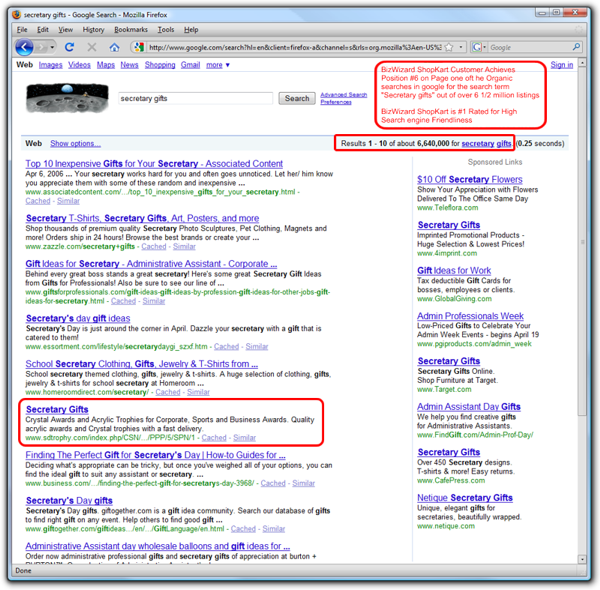
Task: Click the Sign in link
Action: click(562, 65)
